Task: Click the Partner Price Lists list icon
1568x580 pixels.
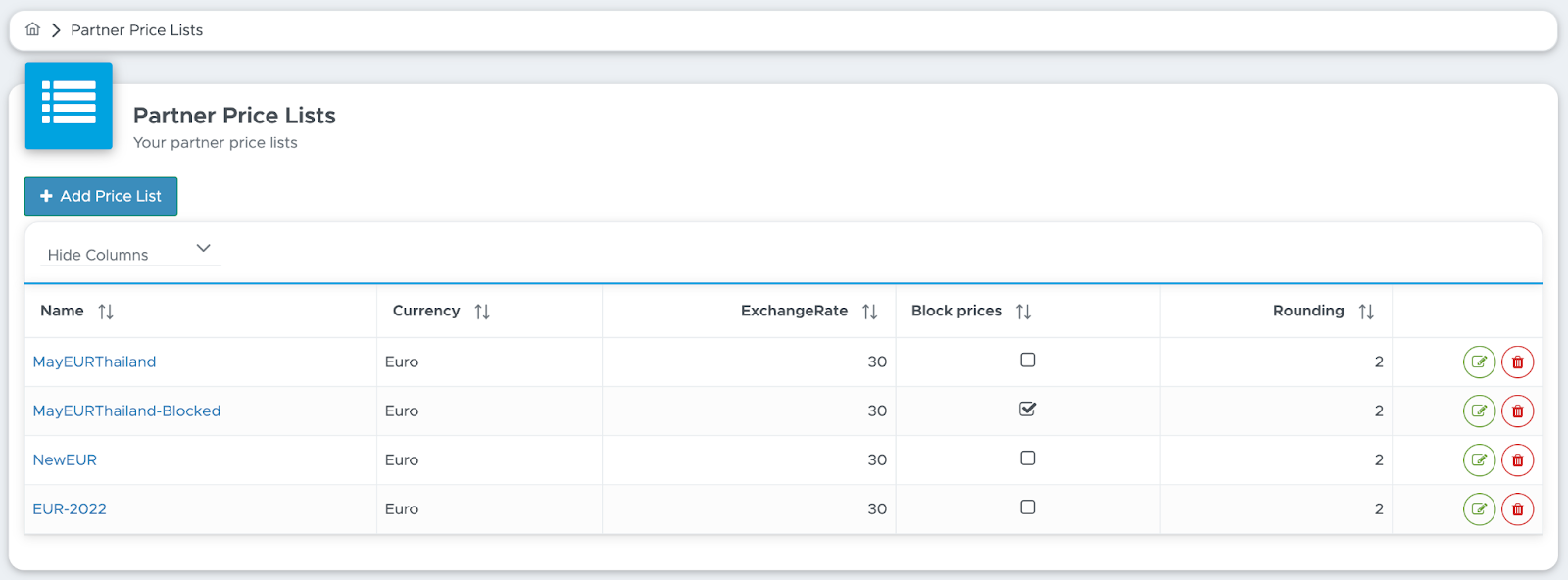Action: (69, 106)
